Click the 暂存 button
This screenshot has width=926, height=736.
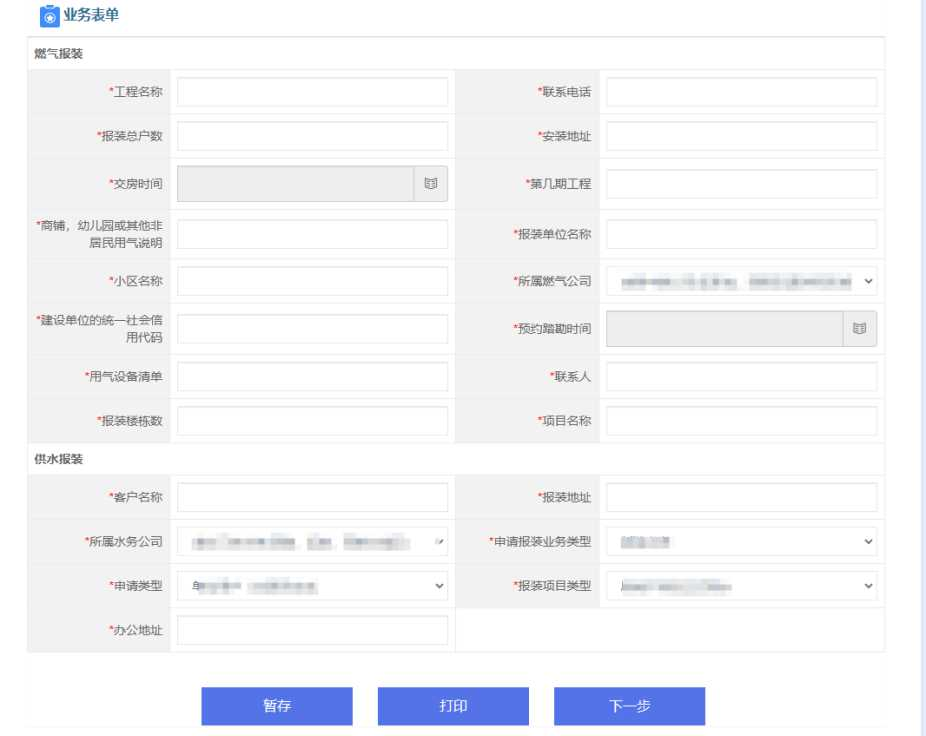tap(277, 706)
